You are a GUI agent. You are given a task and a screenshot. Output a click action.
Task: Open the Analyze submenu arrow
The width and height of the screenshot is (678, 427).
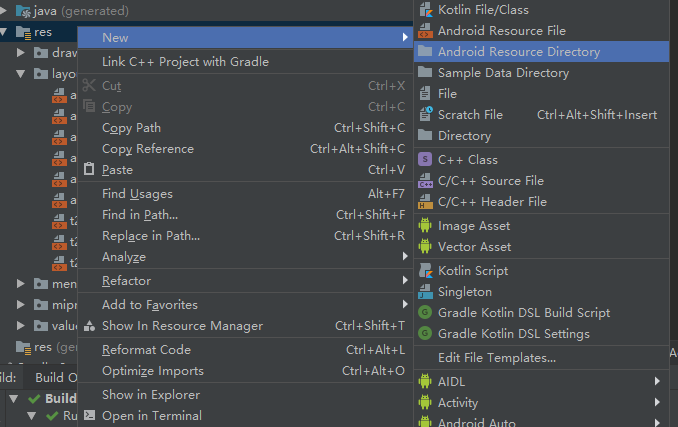click(x=405, y=257)
